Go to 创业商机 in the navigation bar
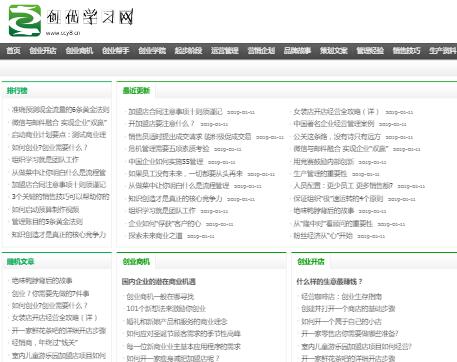The height and width of the screenshot is (362, 457). [79, 51]
